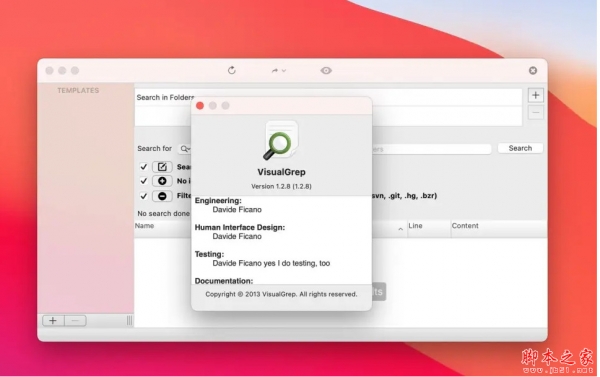This screenshot has height=377, width=600.
Task: Click the Engineering credits heading
Action: [x=218, y=201]
